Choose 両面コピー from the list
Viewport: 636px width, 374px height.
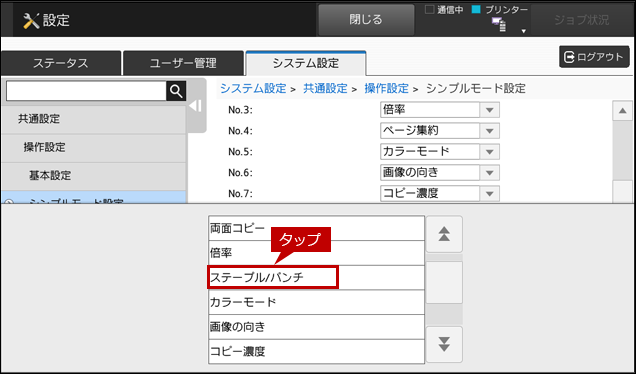coord(316,228)
